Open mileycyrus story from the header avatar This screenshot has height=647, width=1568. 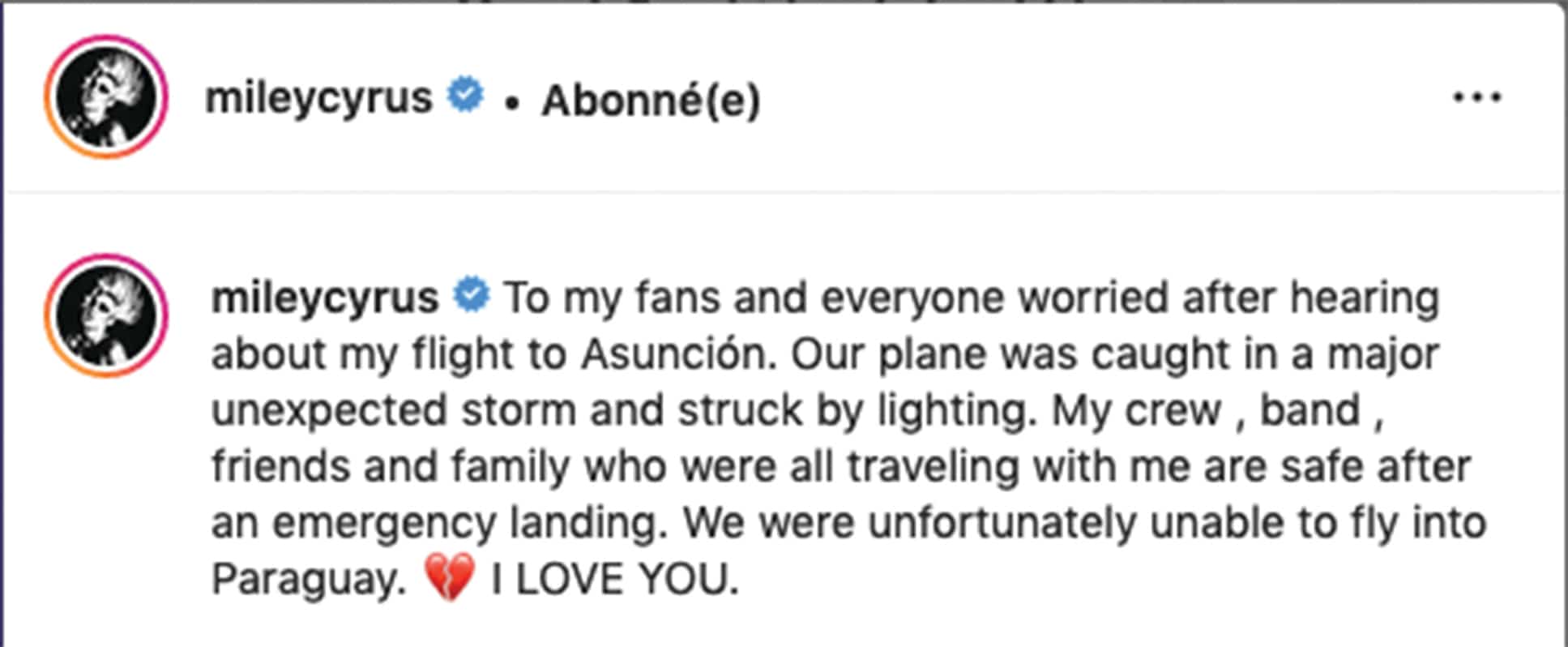click(x=106, y=96)
